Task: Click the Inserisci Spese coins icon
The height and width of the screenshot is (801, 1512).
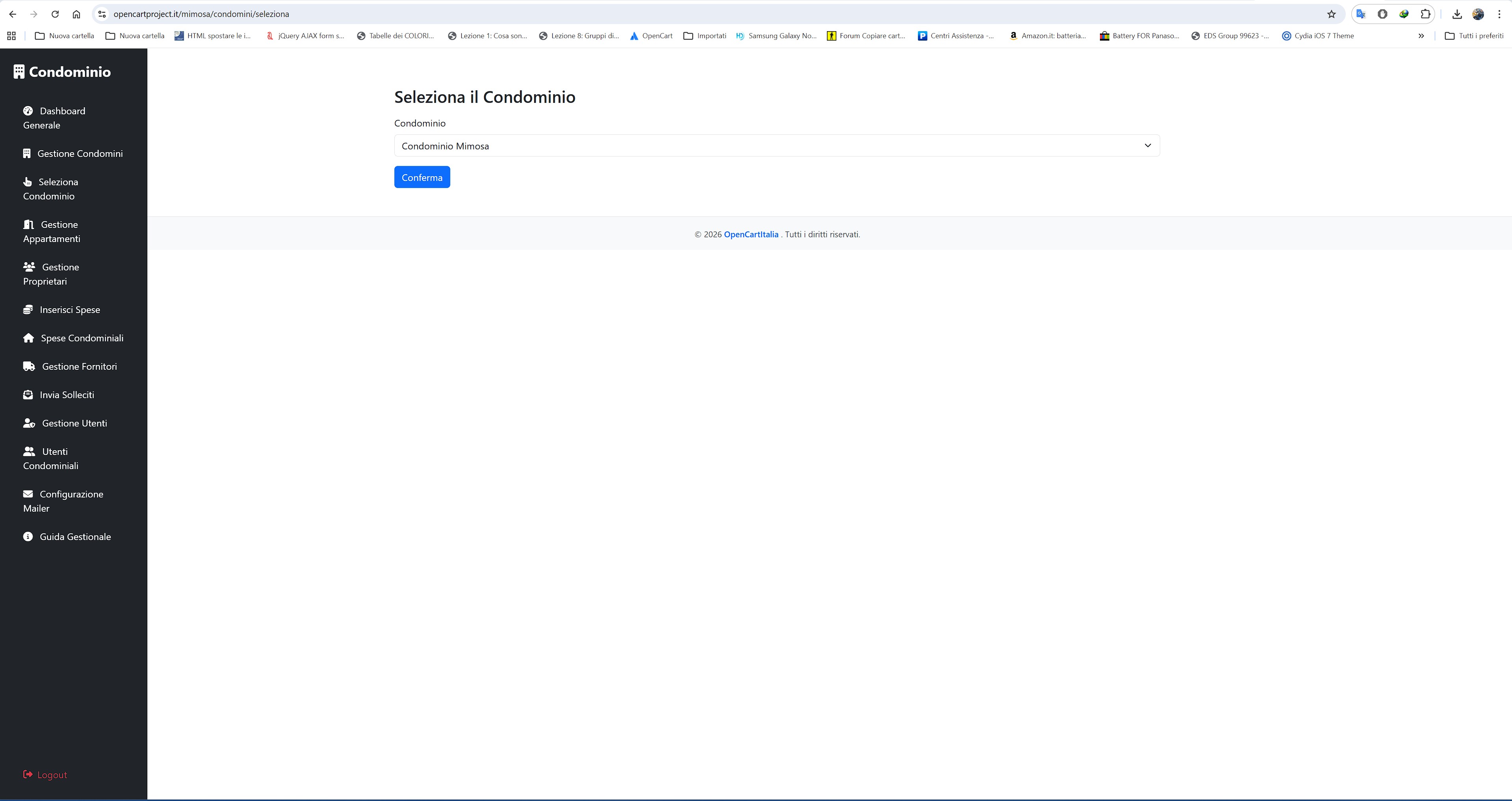Action: 29,309
